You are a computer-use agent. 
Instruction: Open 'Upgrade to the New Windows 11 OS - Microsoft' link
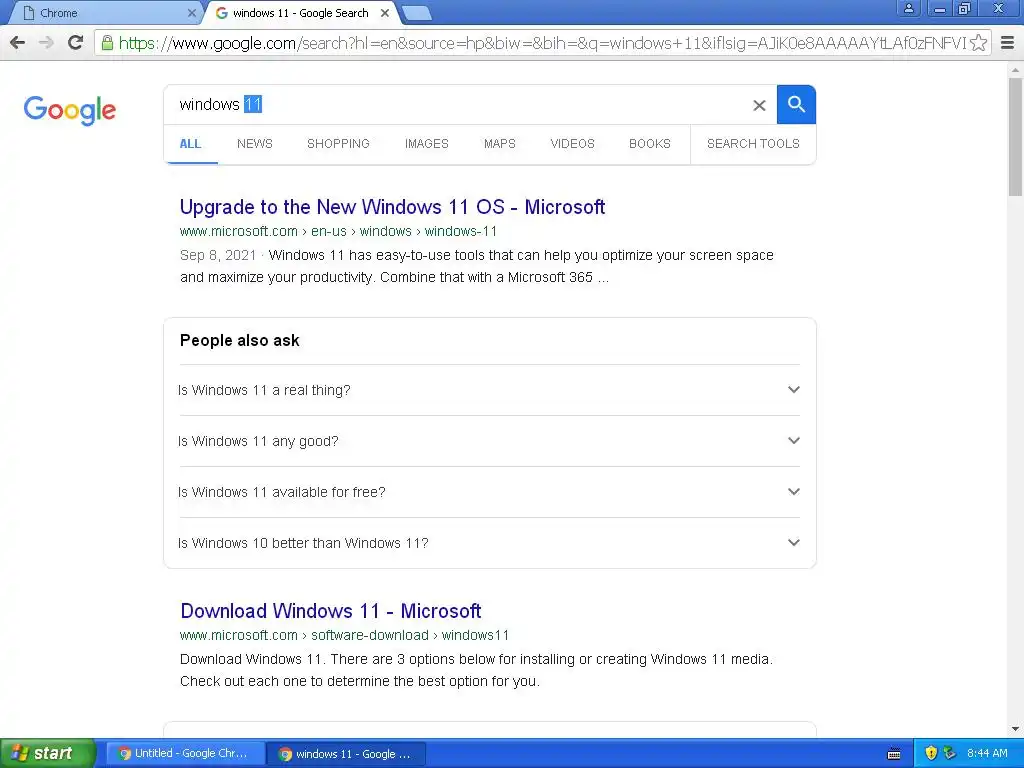(x=392, y=207)
